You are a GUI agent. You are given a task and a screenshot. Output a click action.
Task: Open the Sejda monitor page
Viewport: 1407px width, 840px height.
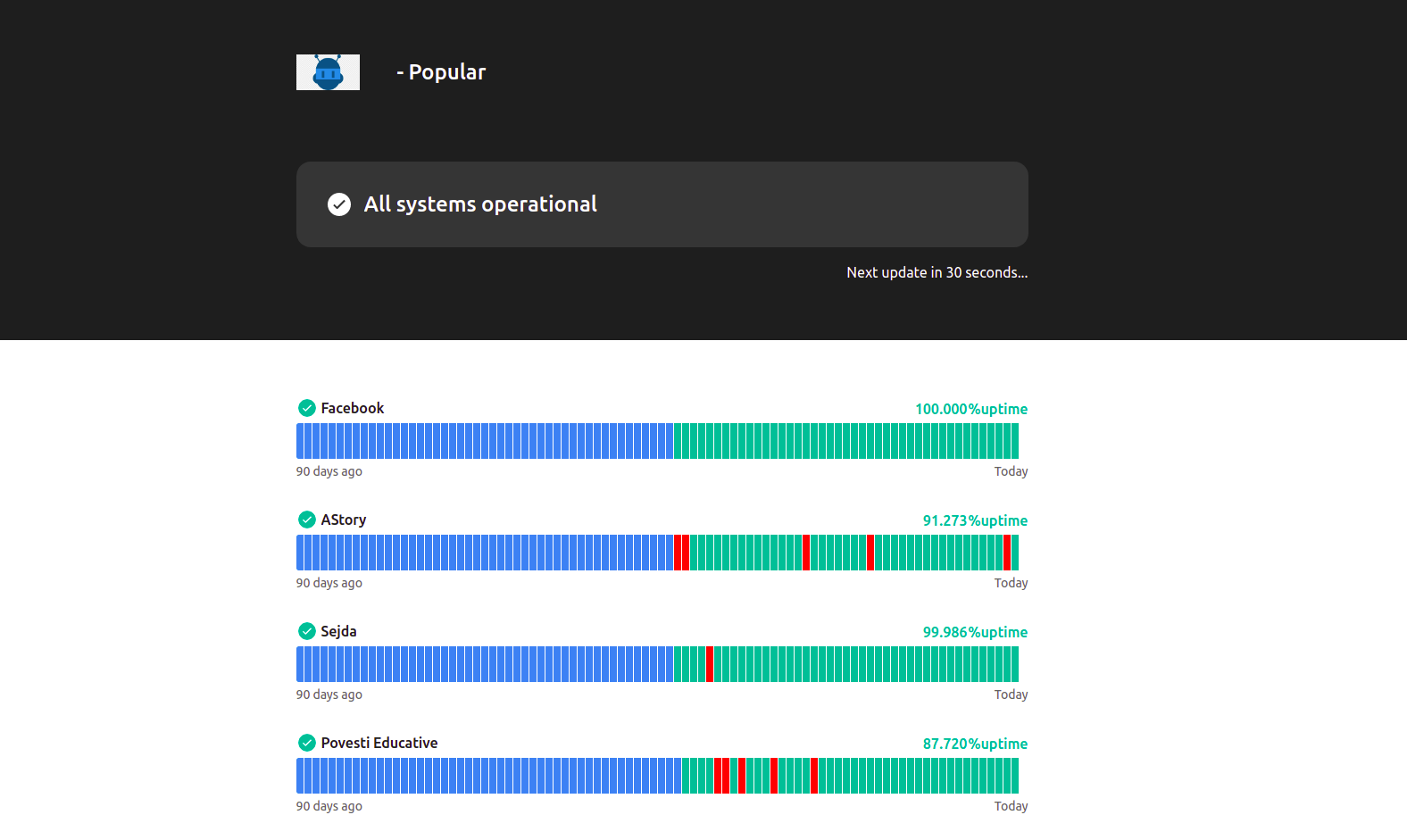339,631
